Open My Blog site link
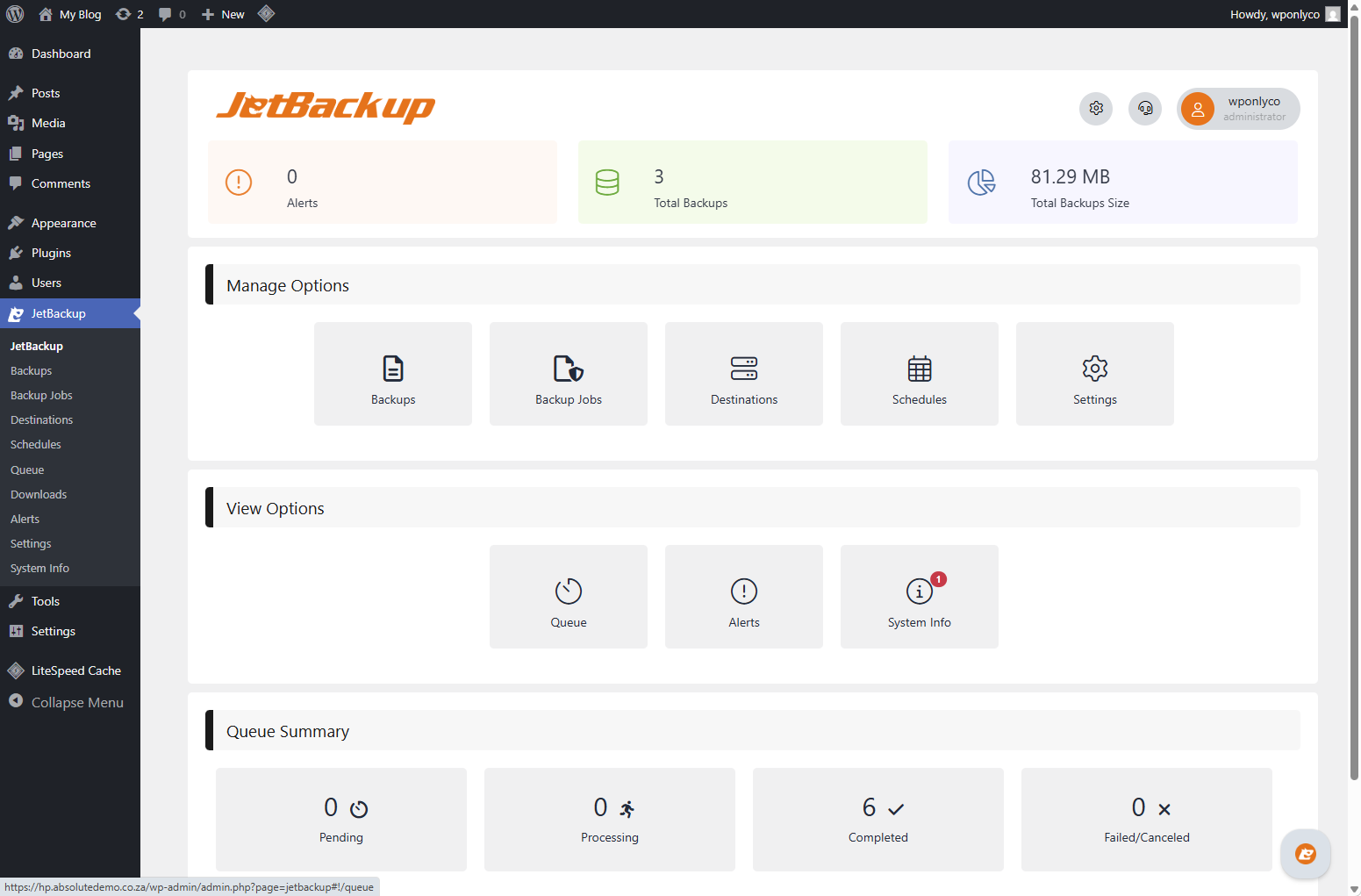This screenshot has width=1361, height=896. coord(70,14)
